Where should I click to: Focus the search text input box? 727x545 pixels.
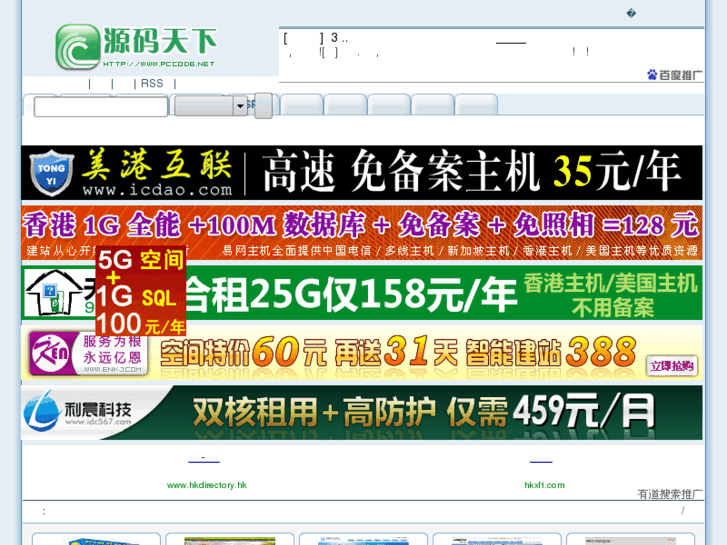coord(101,107)
